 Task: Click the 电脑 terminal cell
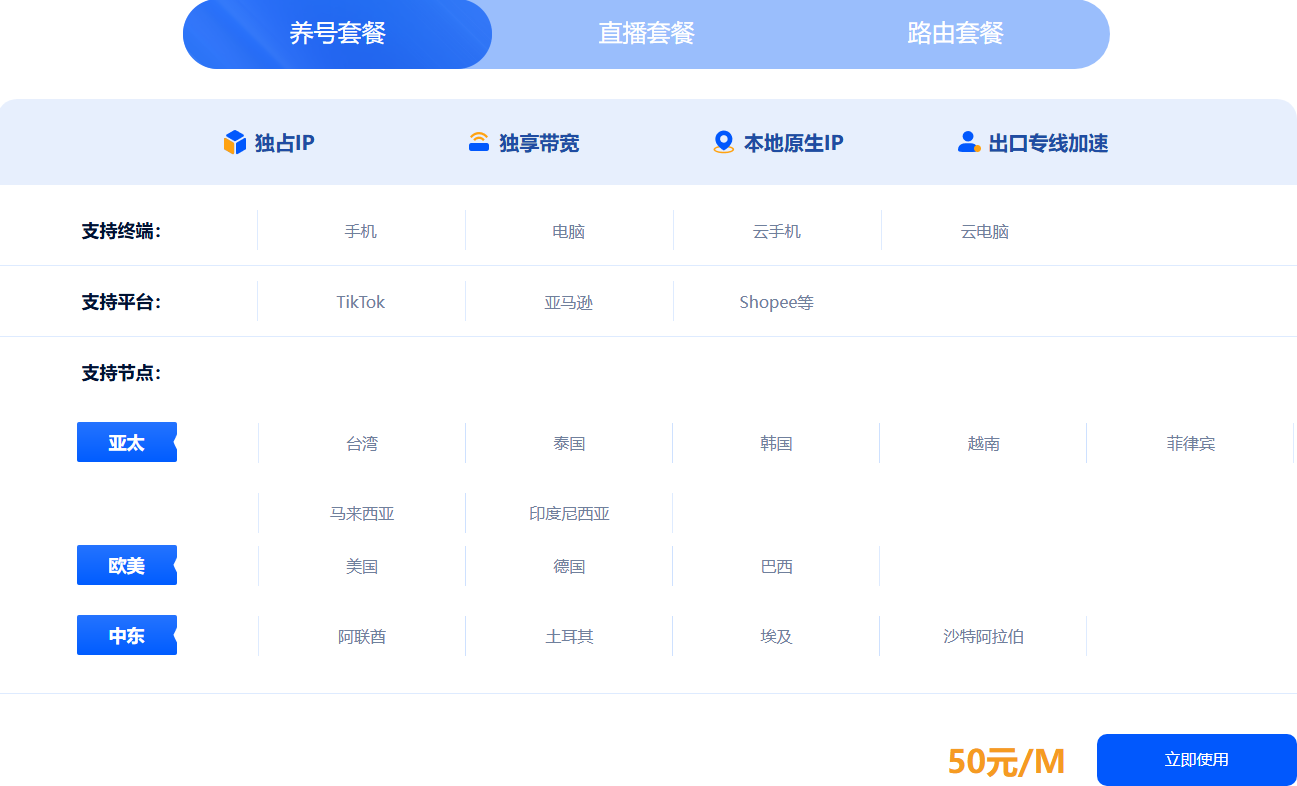click(x=569, y=231)
